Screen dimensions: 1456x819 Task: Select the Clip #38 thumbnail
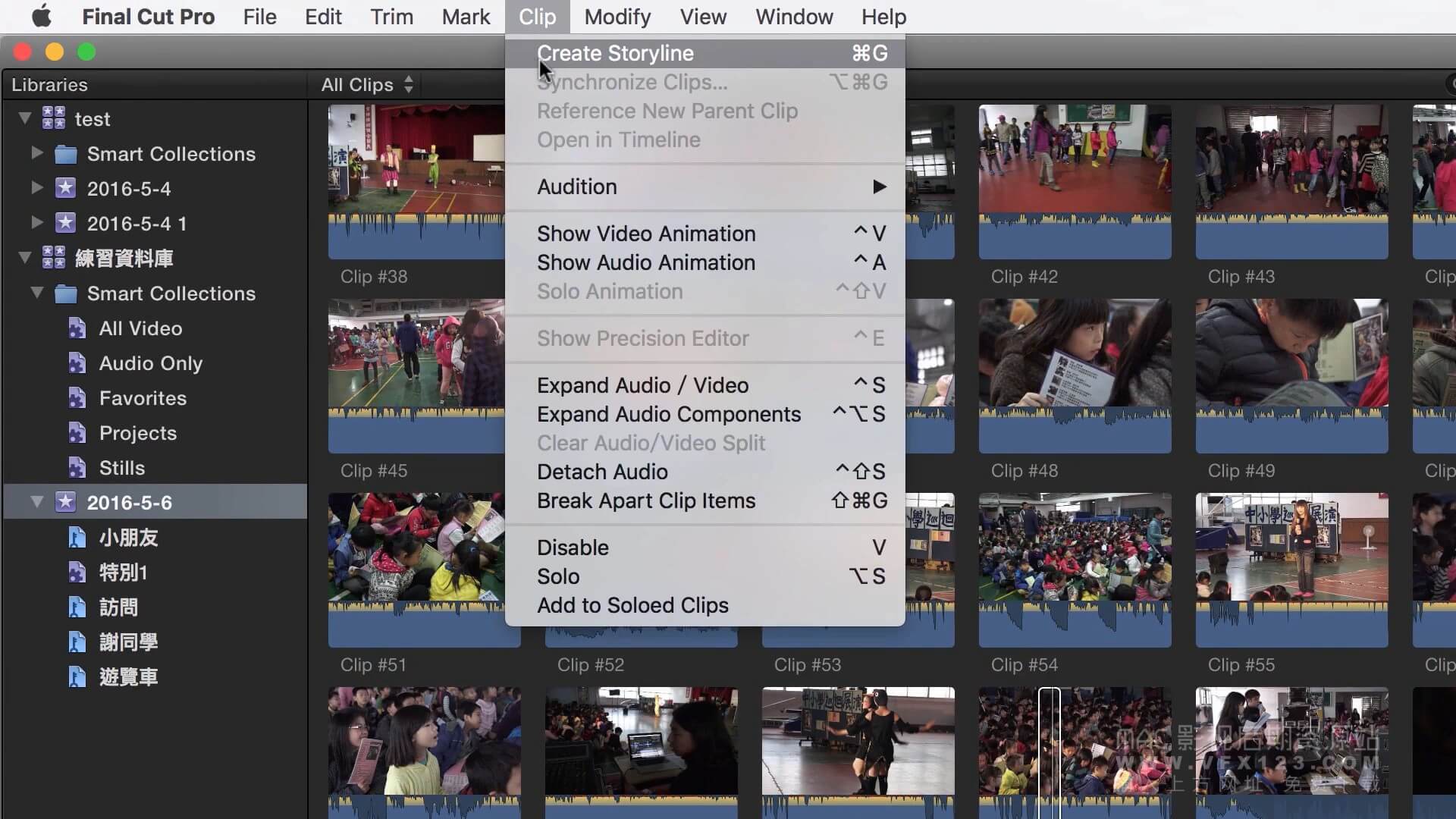pos(416,182)
